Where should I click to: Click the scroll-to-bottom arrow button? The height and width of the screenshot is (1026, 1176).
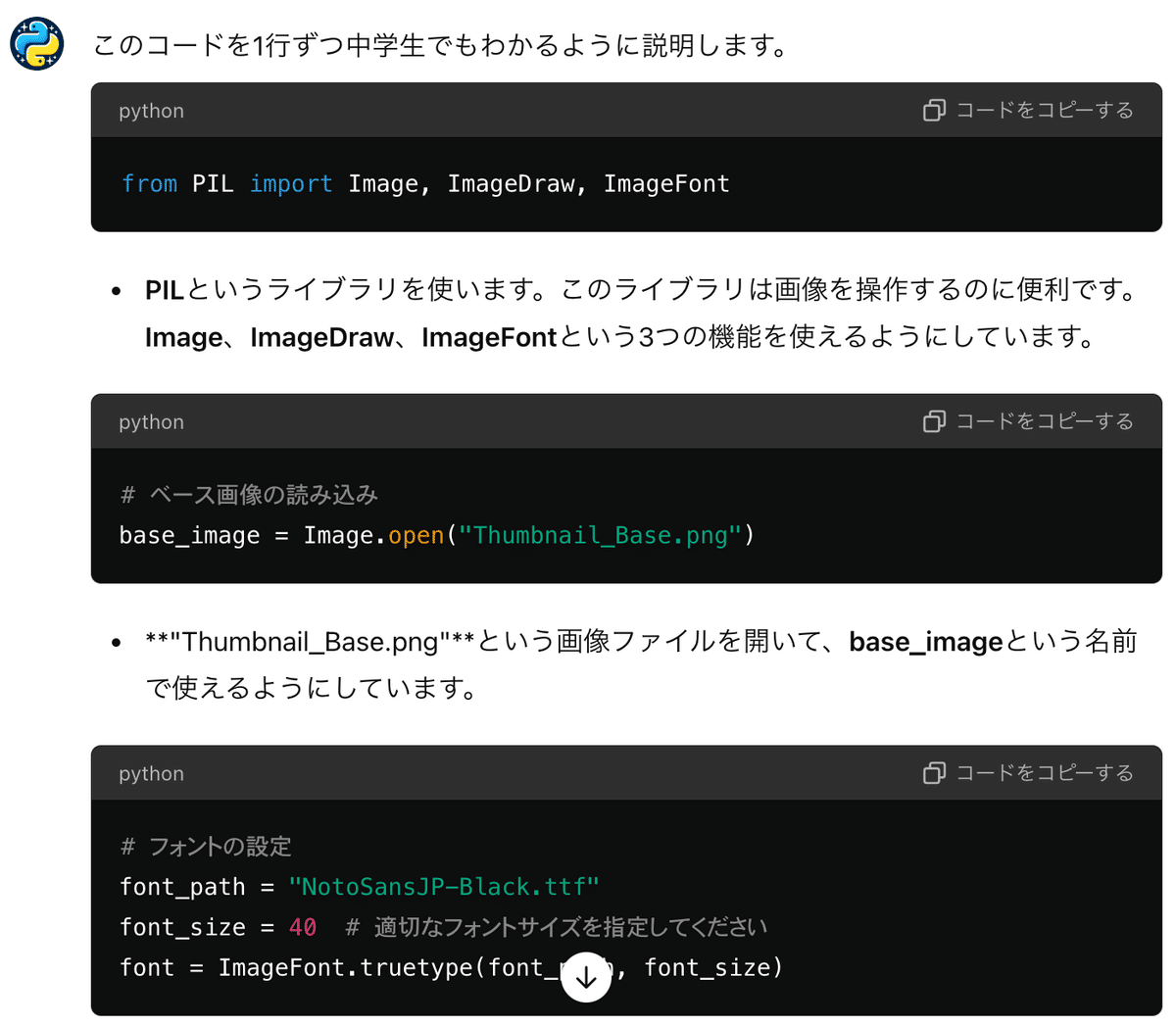click(x=586, y=977)
